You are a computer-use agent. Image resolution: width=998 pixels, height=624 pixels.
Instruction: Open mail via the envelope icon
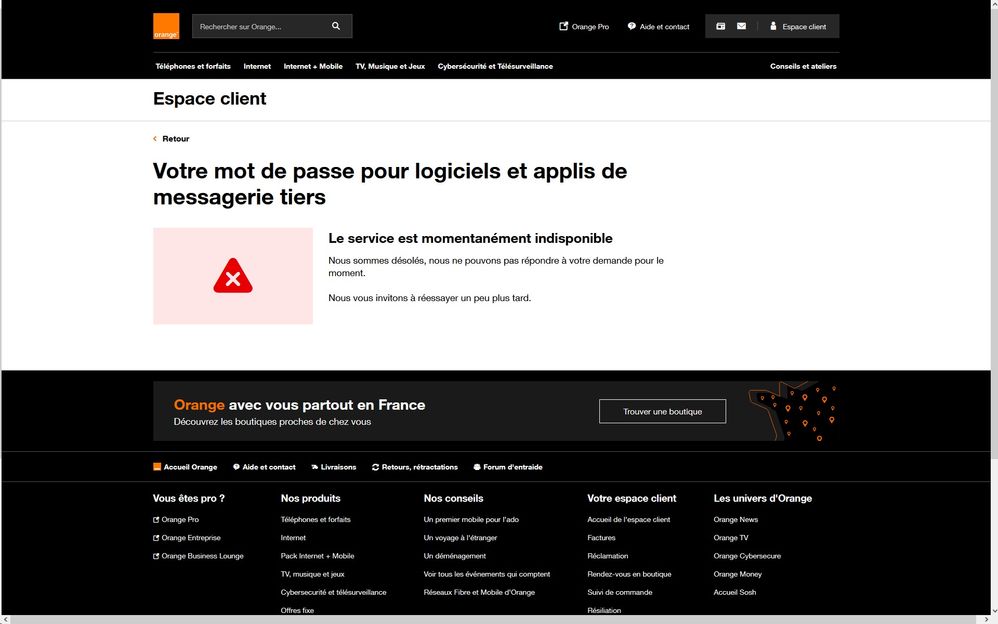tap(743, 25)
